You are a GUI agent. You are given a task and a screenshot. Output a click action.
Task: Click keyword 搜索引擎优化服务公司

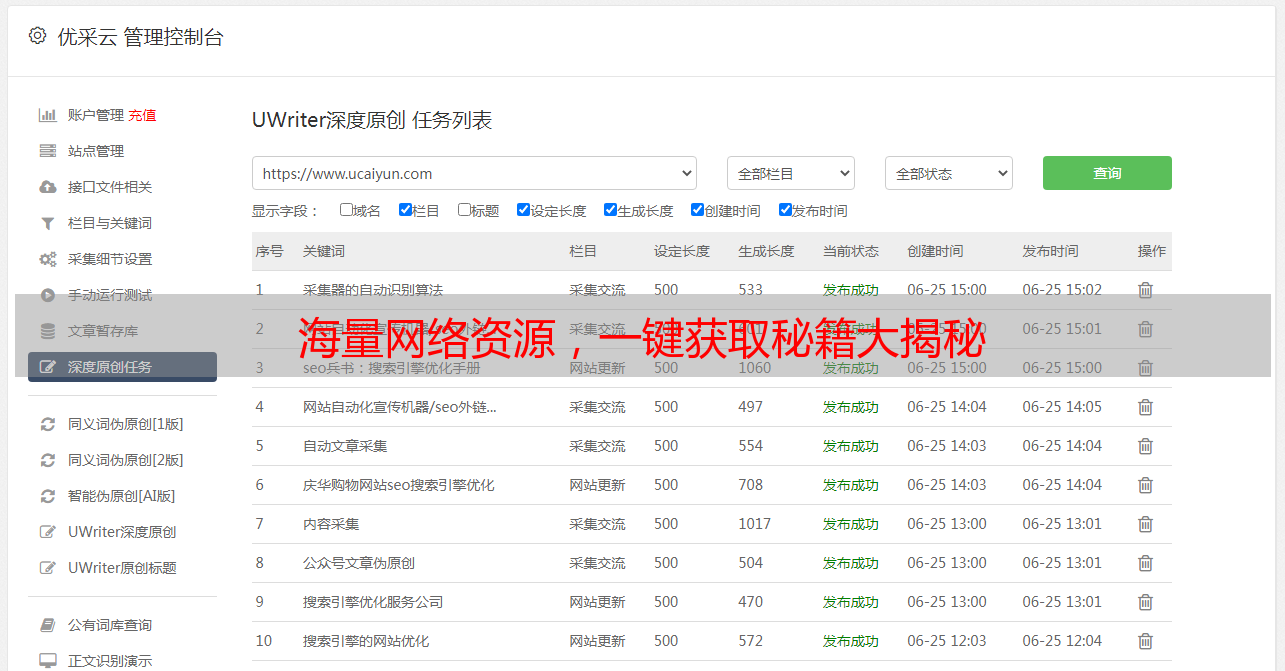click(x=373, y=602)
